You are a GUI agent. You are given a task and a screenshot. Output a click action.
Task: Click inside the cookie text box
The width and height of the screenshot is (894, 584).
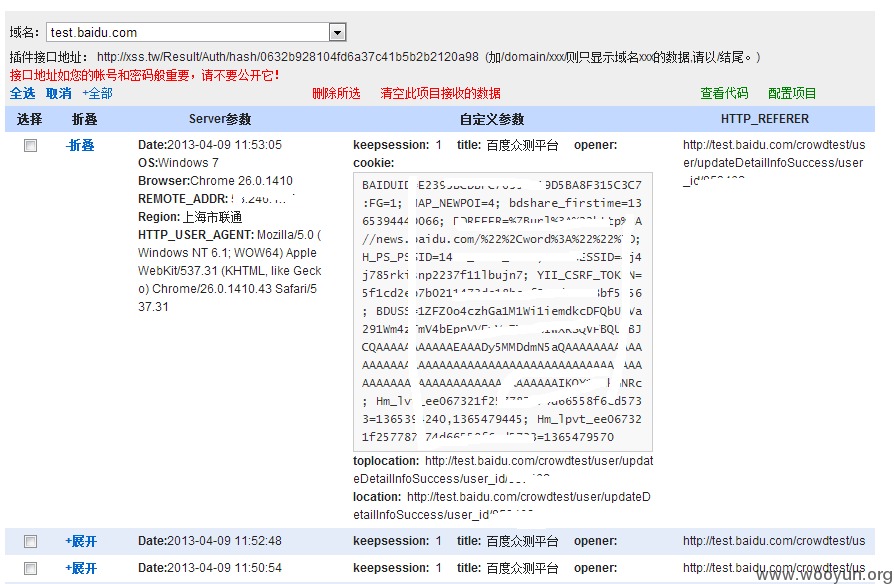[x=503, y=311]
